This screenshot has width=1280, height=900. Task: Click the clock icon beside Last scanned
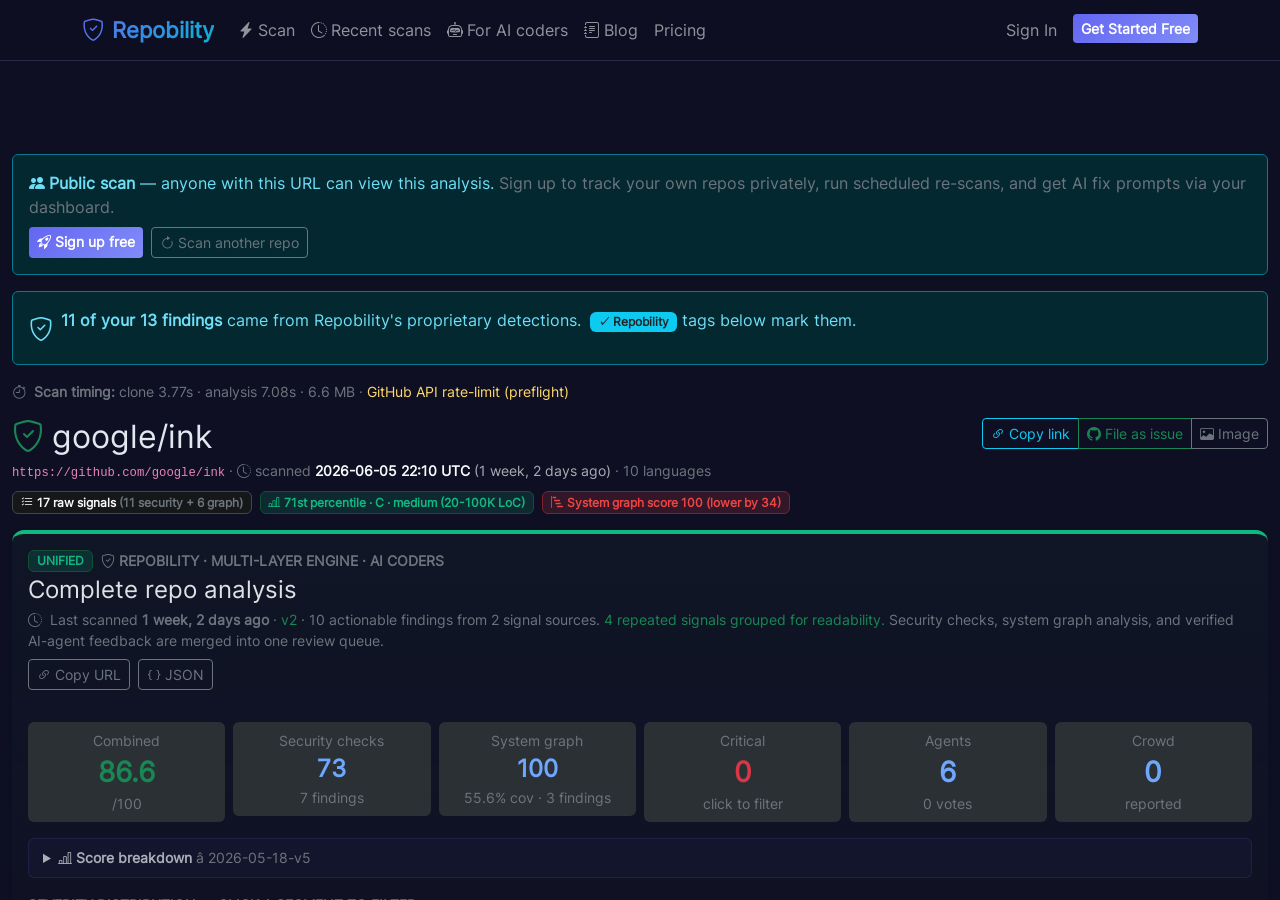[x=35, y=620]
